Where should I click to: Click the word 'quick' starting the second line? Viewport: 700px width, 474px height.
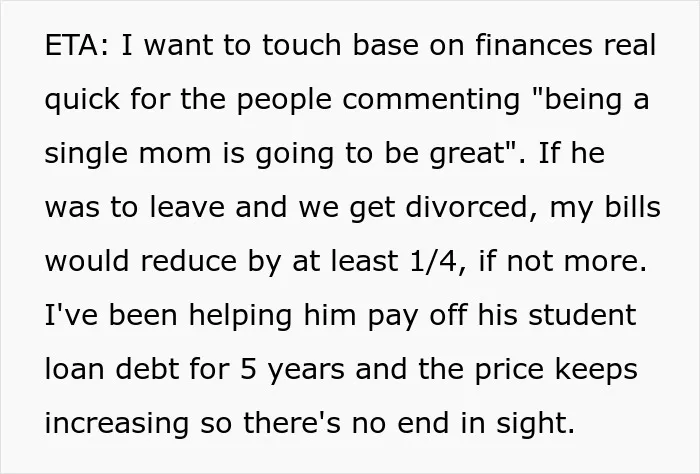click(83, 101)
